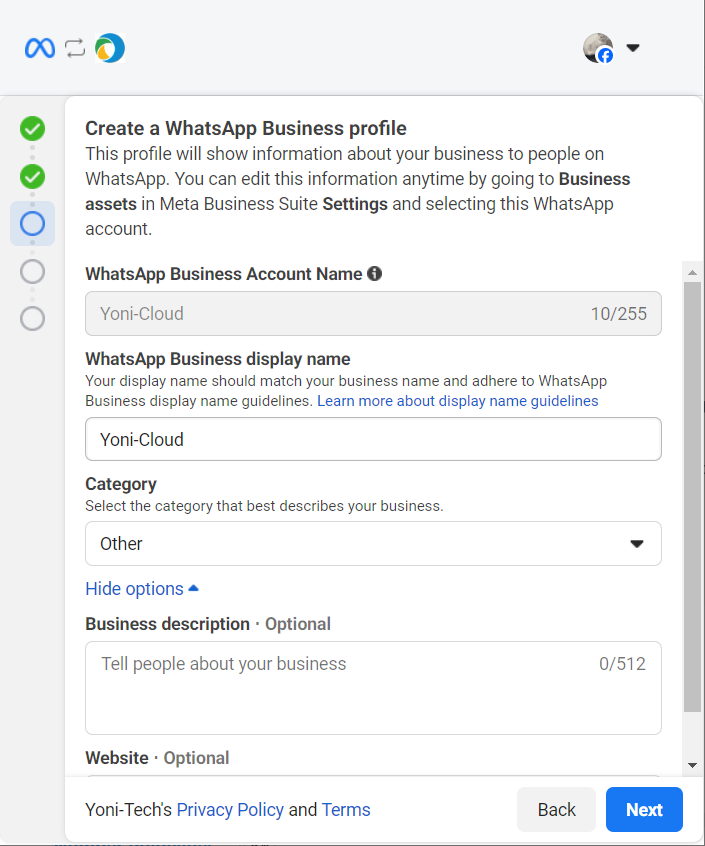Click the scrollbar up arrow
This screenshot has height=846, width=705.
coord(693,273)
